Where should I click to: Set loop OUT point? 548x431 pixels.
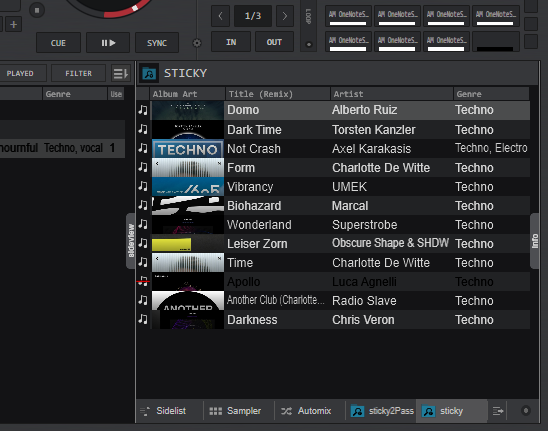[x=274, y=42]
